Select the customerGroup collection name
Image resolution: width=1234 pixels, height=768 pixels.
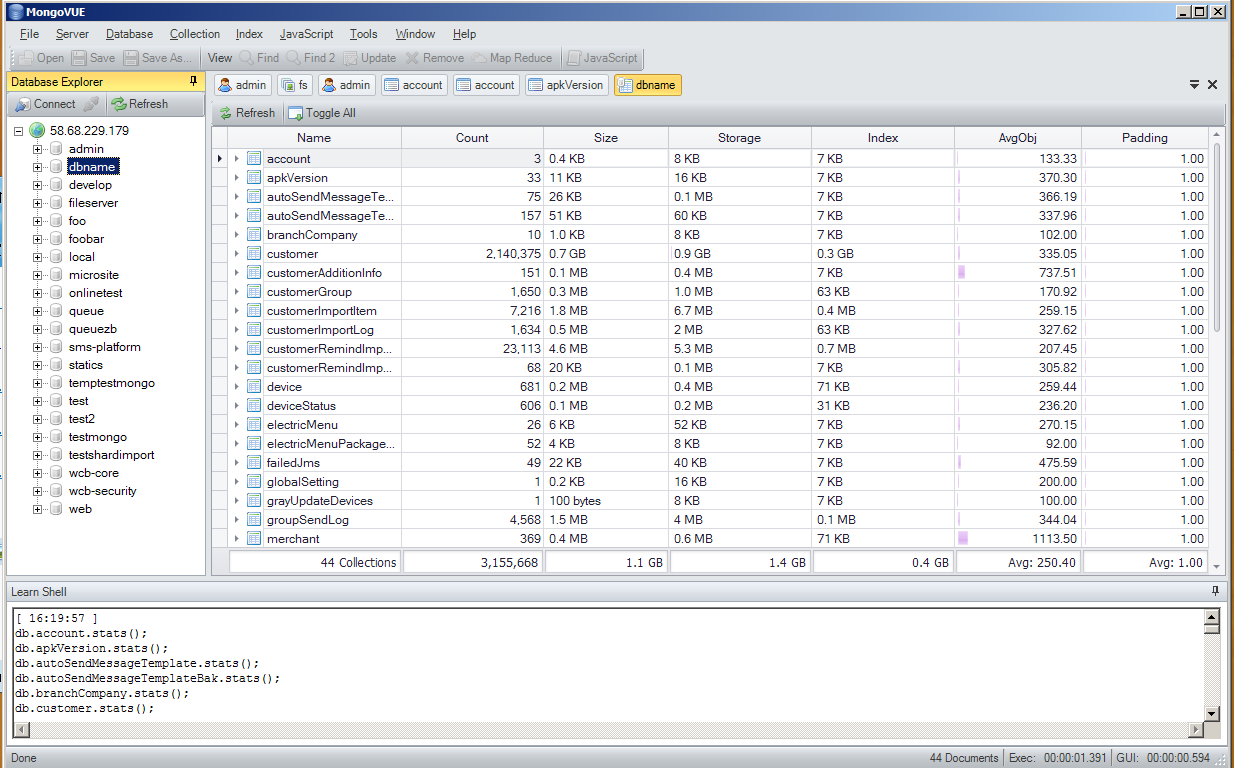tap(309, 292)
